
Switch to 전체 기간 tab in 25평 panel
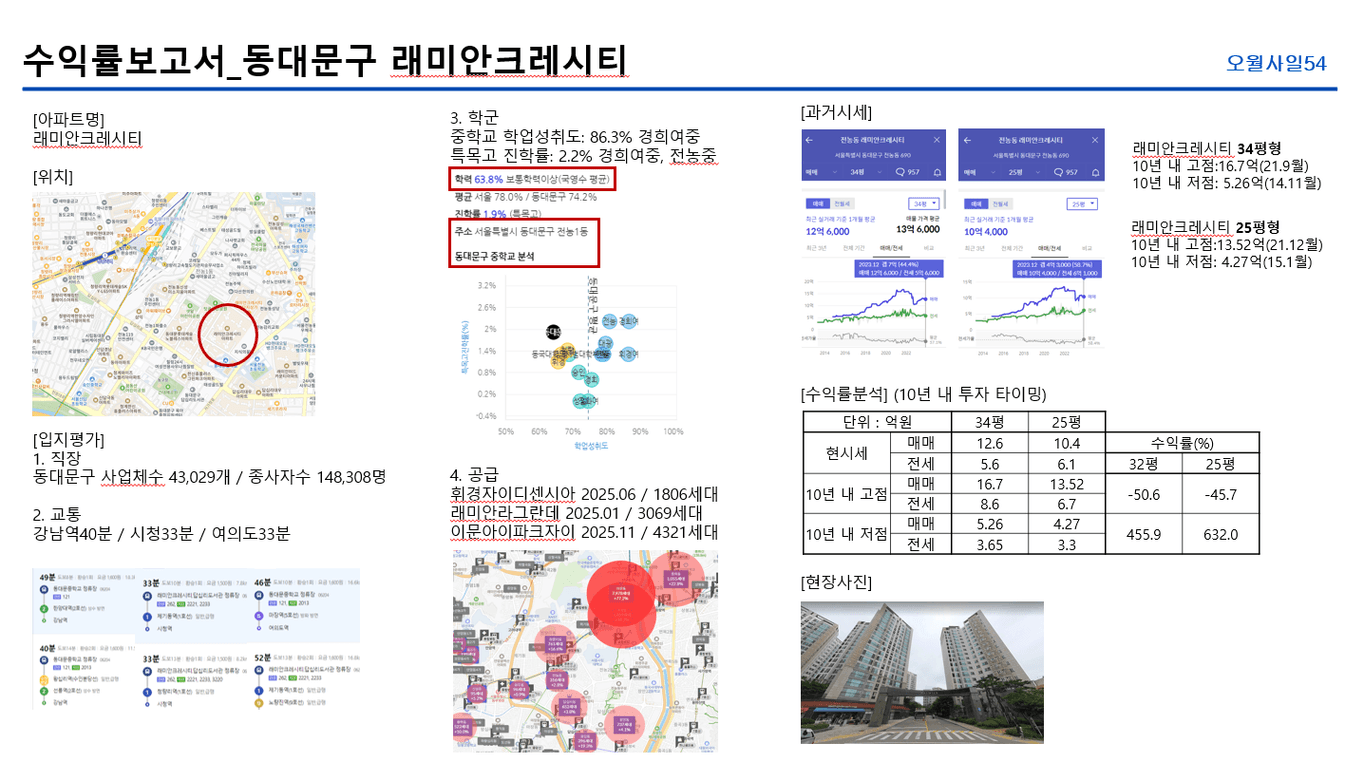pos(1012,248)
